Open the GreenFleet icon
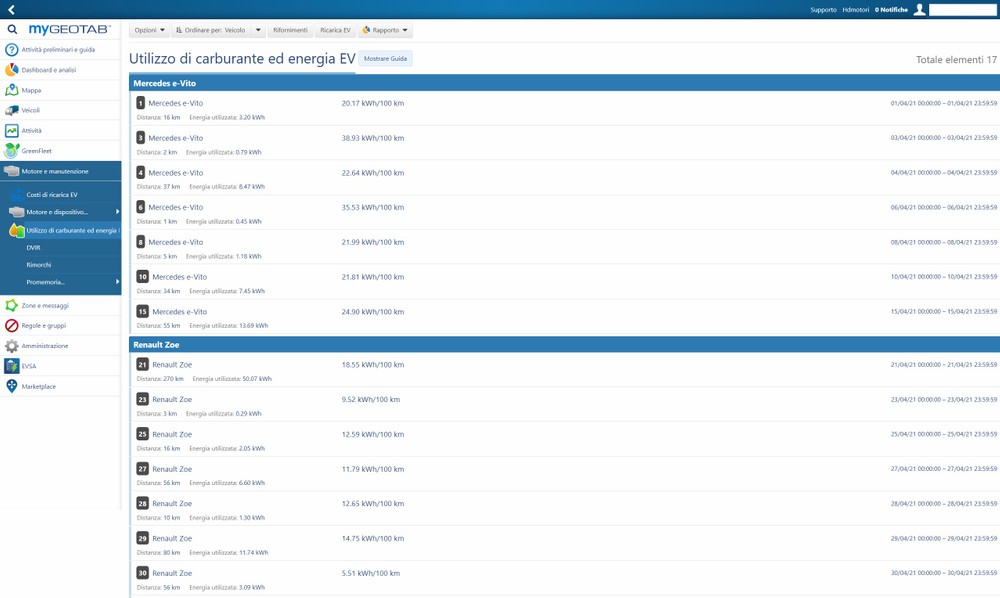1000x598 pixels. pos(11,150)
